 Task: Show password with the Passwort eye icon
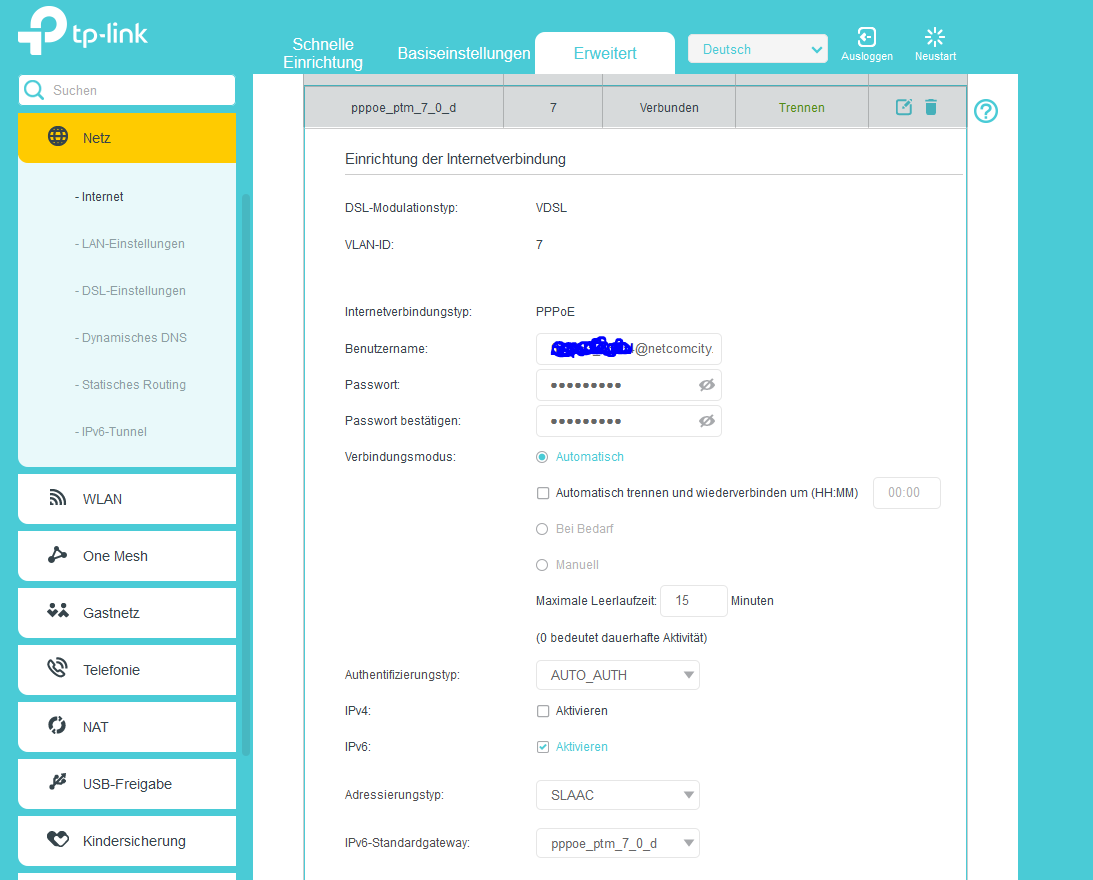706,385
